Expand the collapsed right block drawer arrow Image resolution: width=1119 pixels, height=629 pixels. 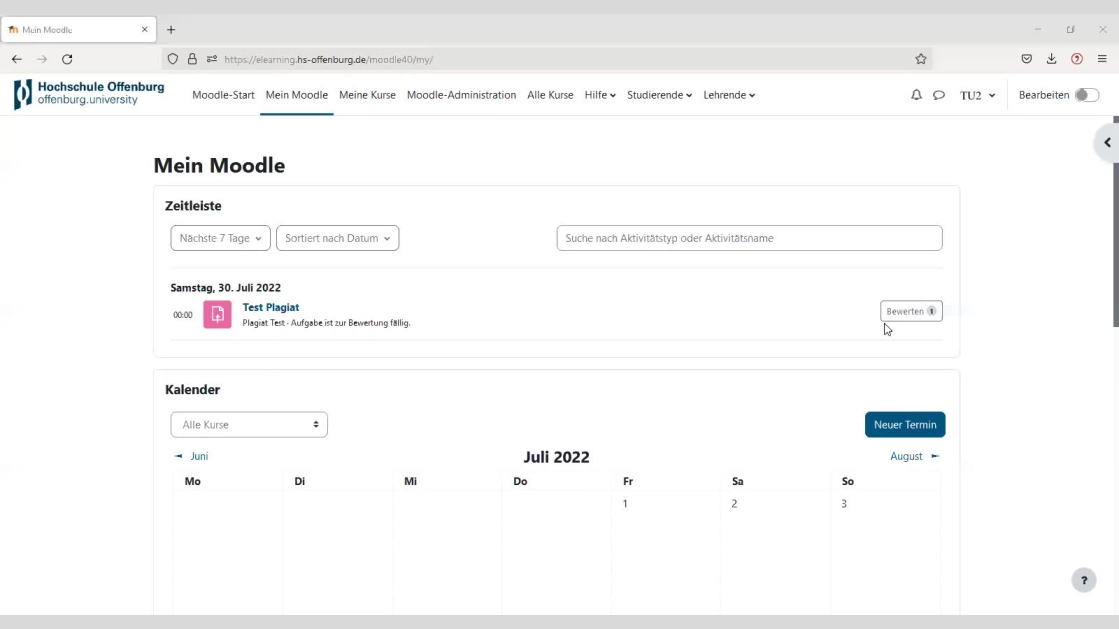coord(1107,143)
